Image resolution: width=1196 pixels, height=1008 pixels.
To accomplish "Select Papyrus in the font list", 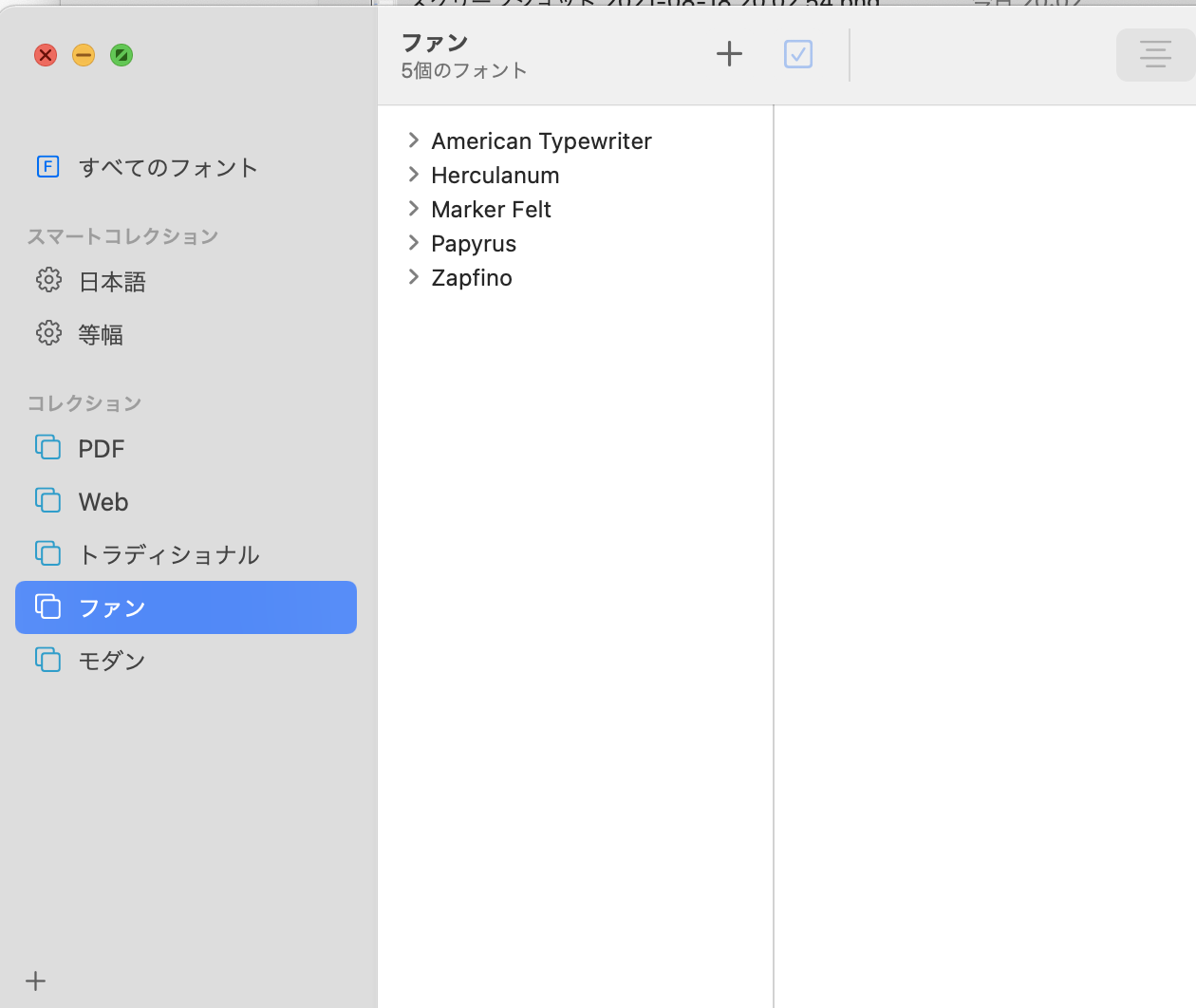I will [474, 244].
